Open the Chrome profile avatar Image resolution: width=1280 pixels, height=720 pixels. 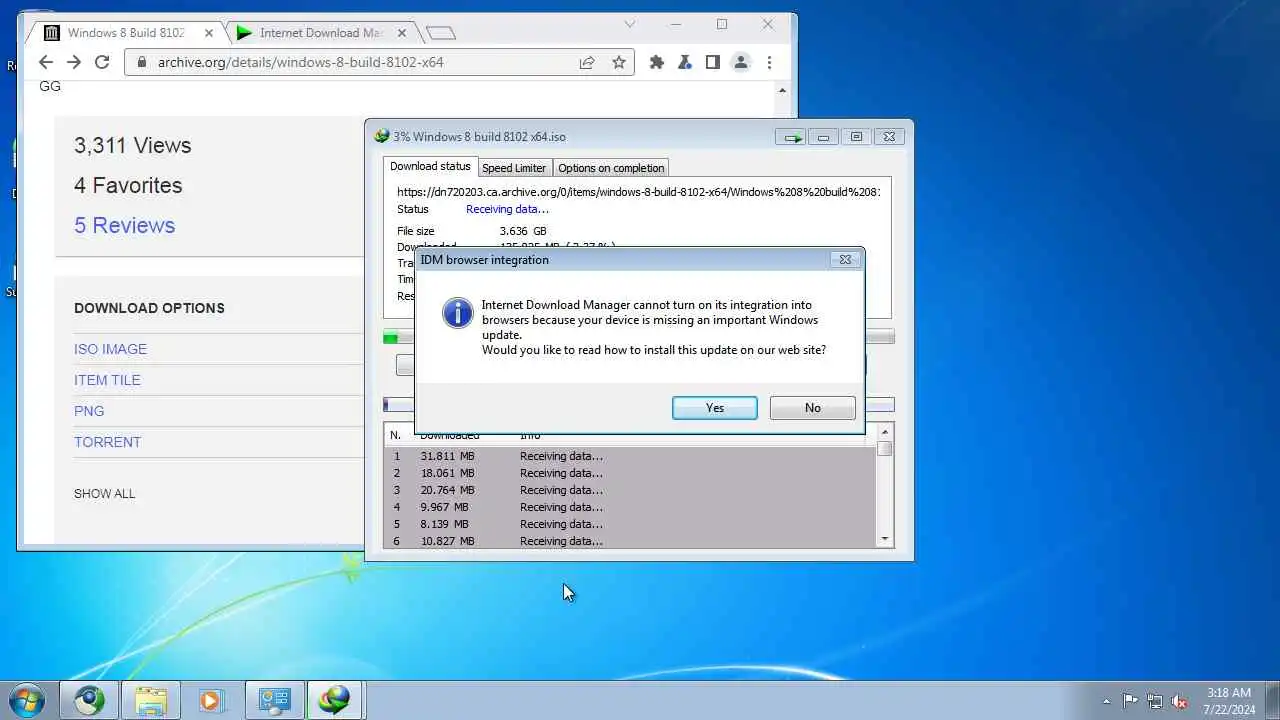741,62
